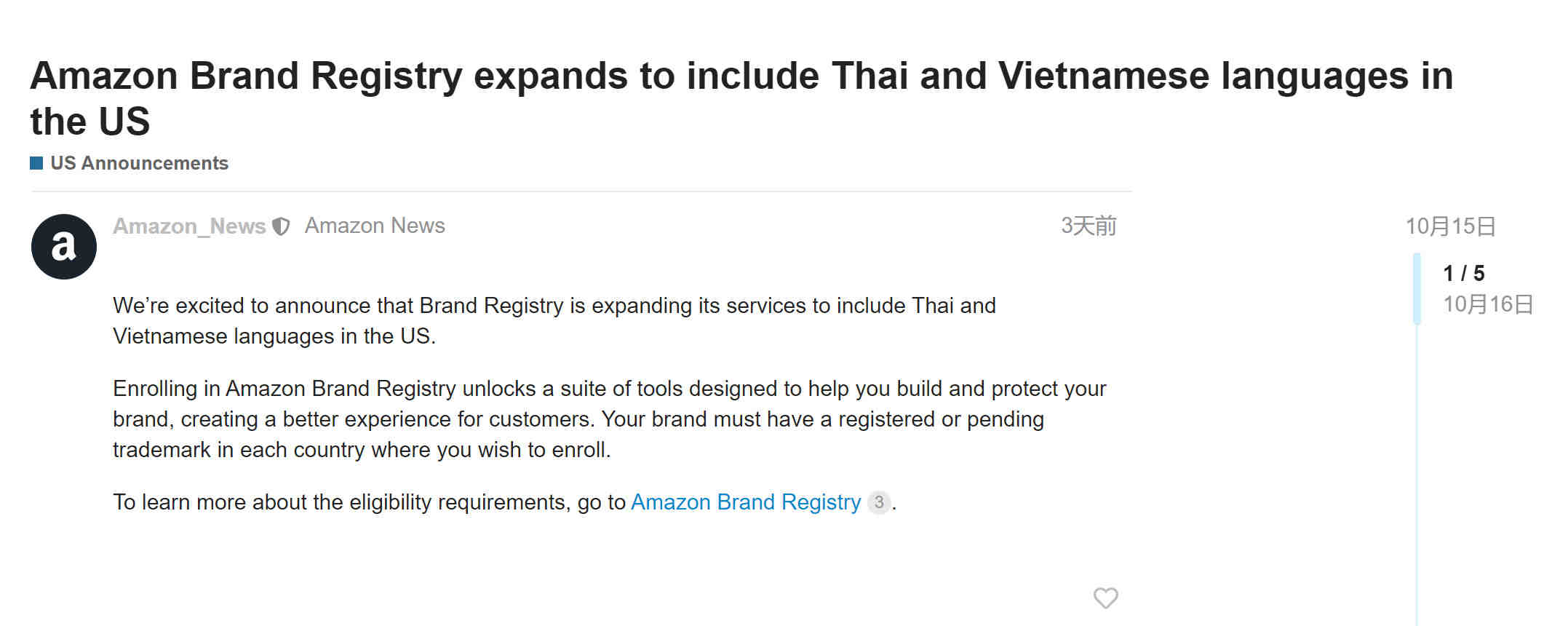Click the Amazon_News moderator shield icon

(281, 226)
